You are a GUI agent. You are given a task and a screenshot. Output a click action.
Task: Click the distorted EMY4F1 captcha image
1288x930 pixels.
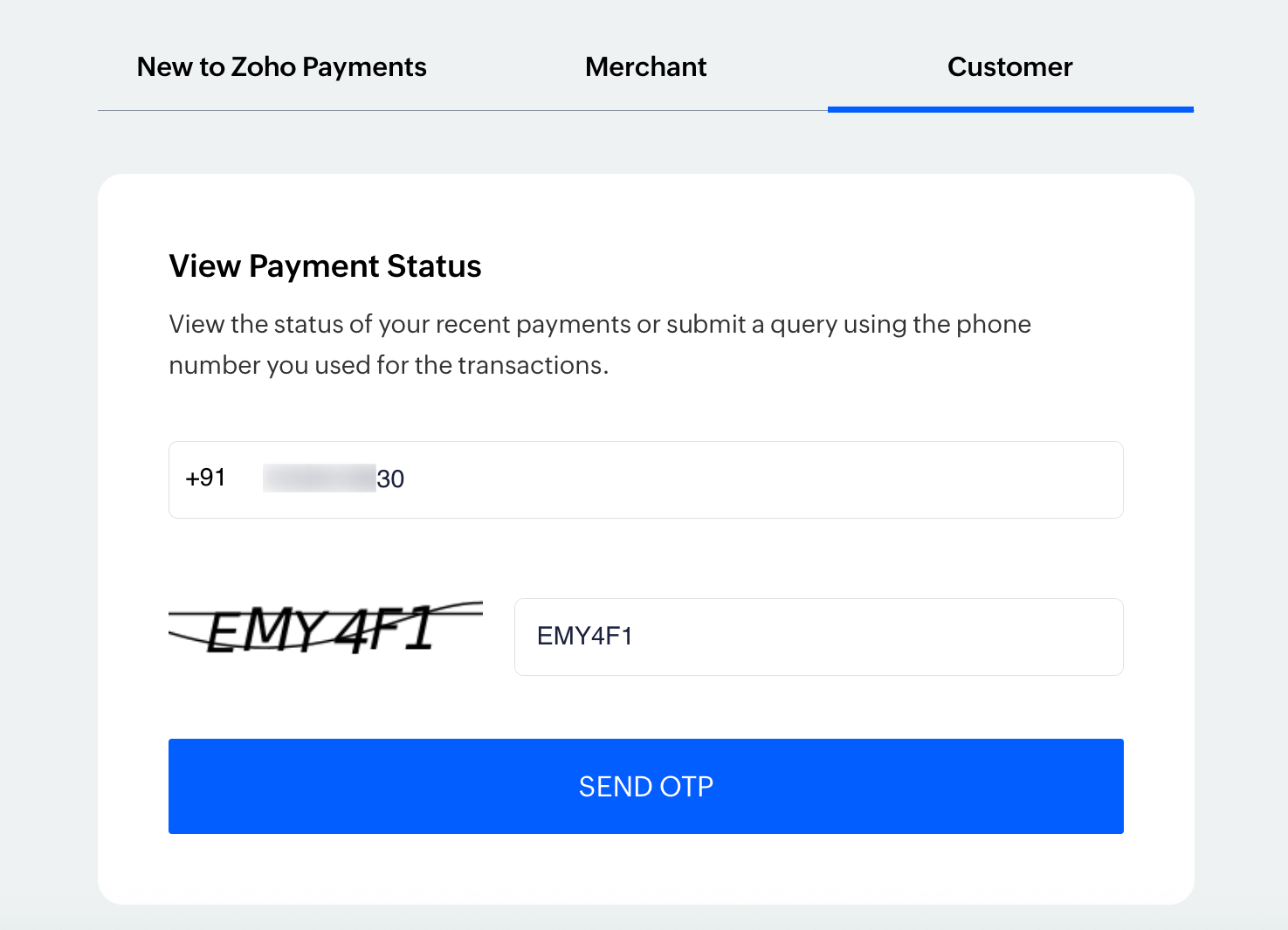(x=325, y=628)
